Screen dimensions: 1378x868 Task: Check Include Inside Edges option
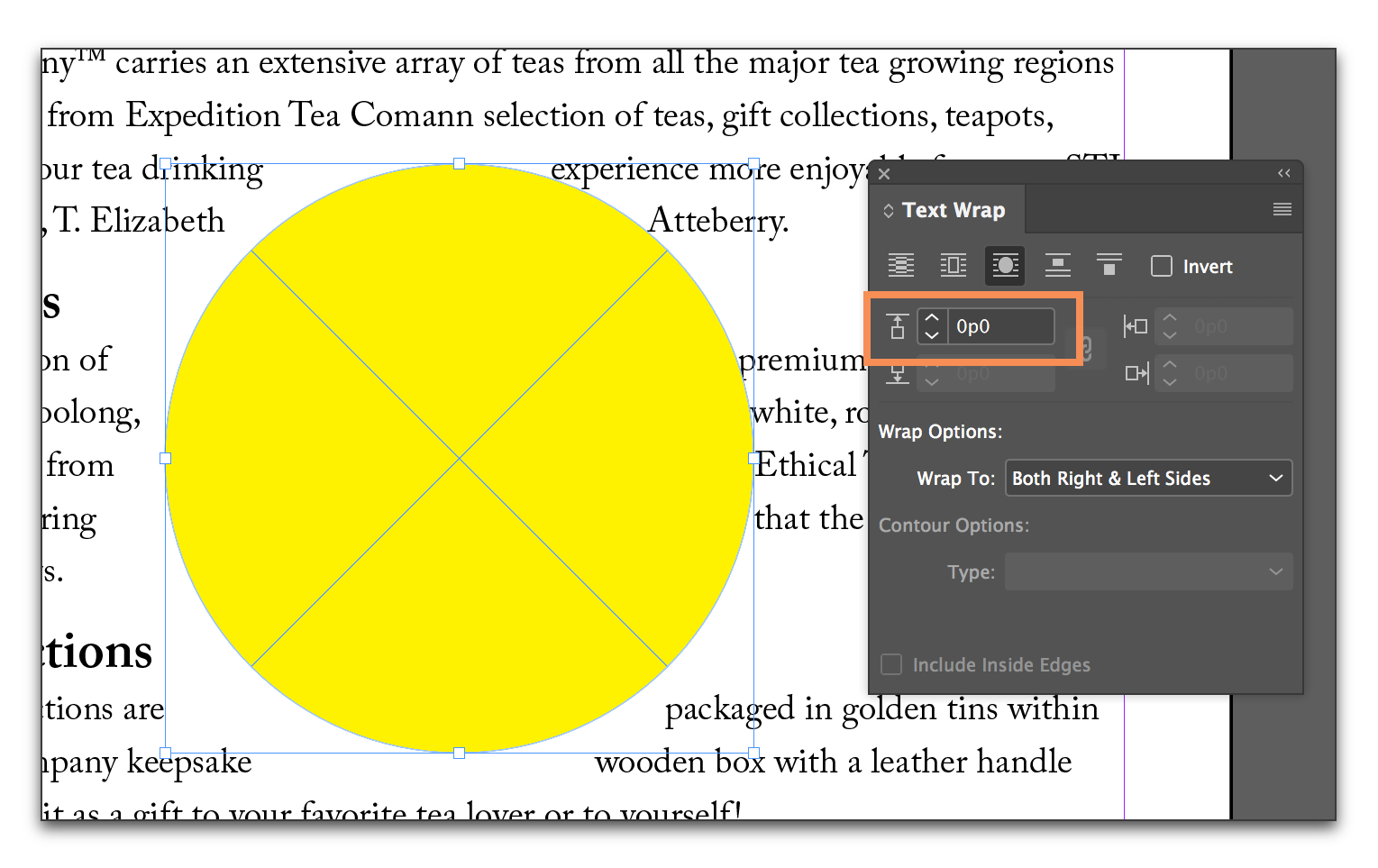point(890,664)
